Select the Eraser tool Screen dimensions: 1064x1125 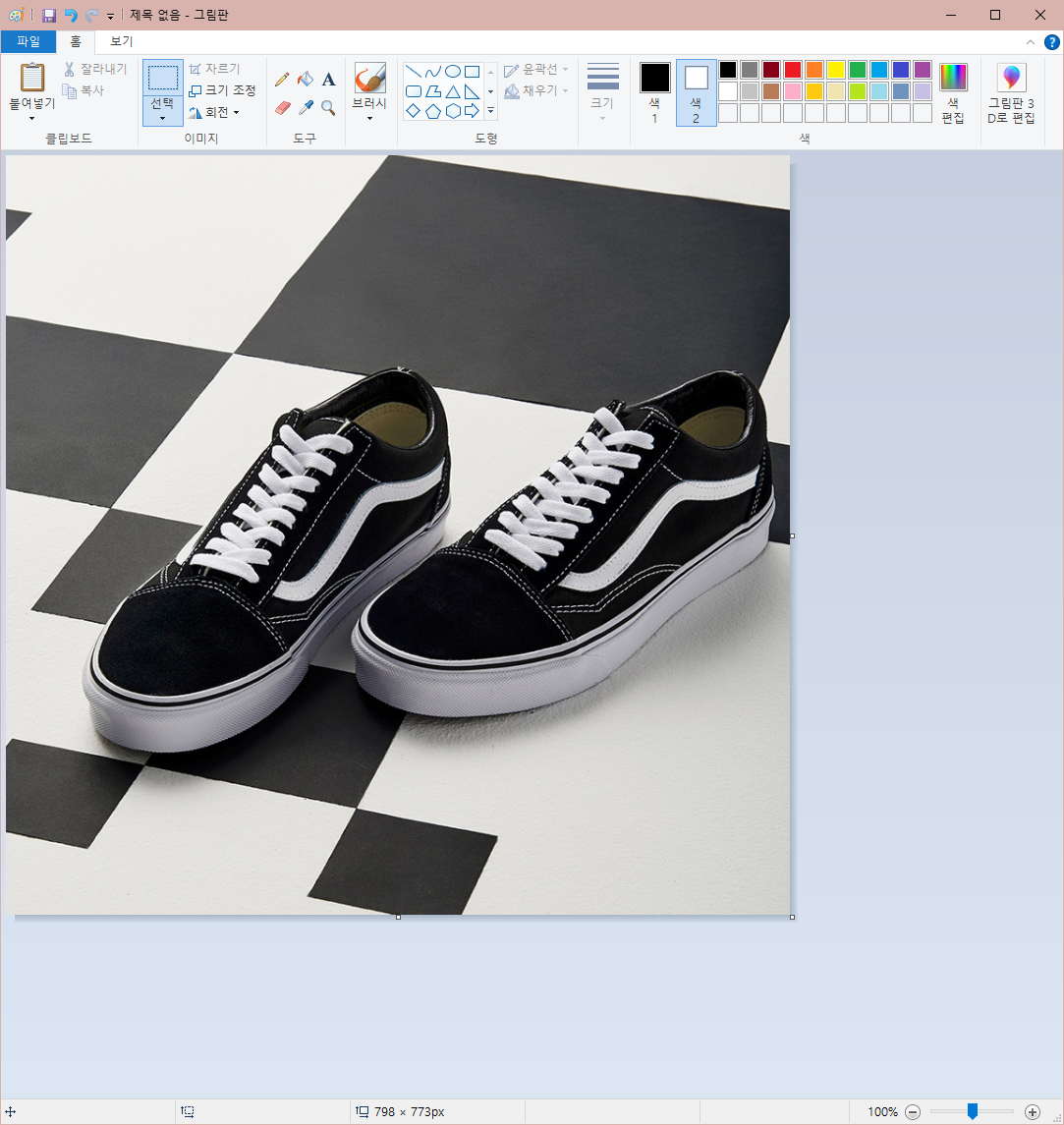(x=283, y=108)
